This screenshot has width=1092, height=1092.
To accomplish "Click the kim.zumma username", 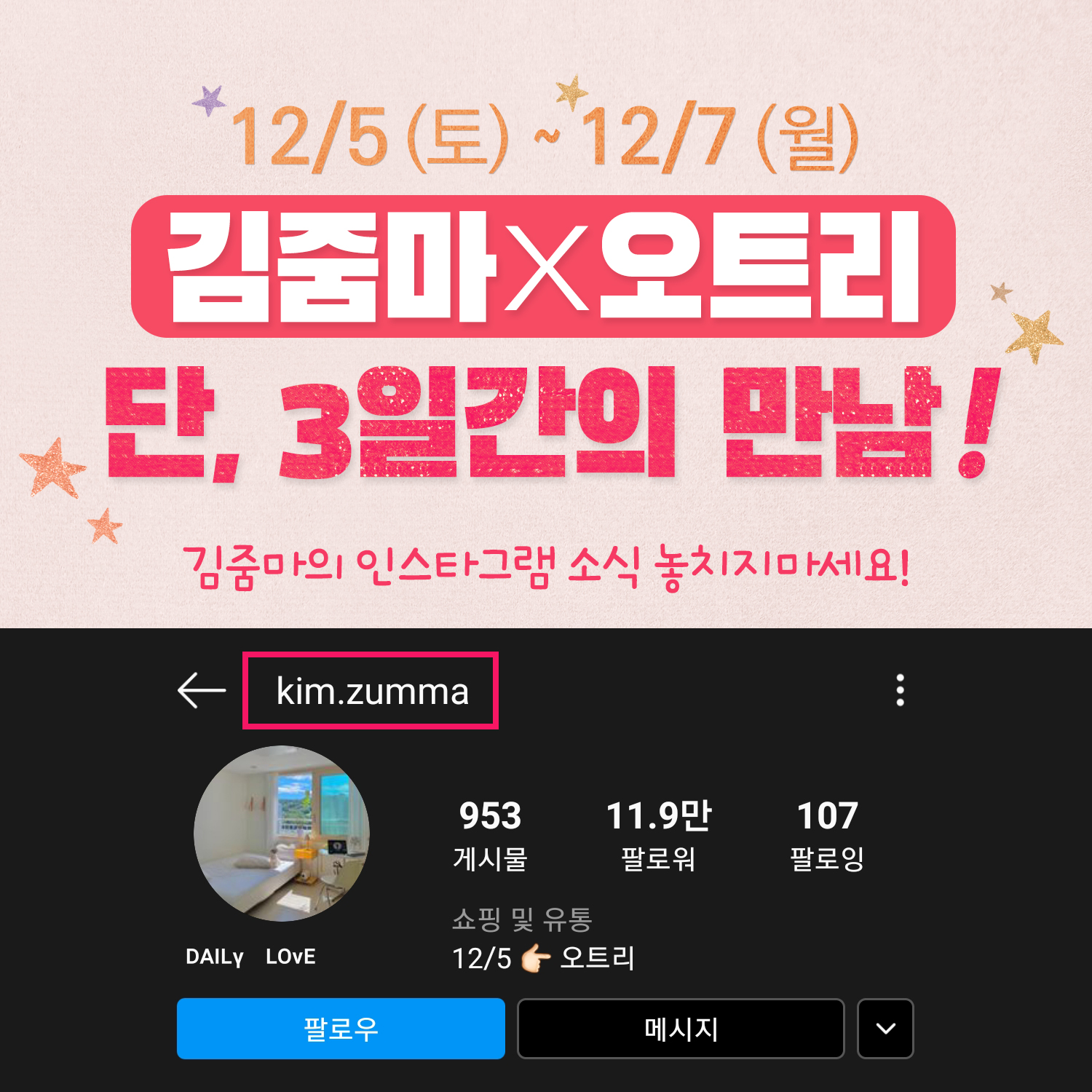I will tap(372, 691).
